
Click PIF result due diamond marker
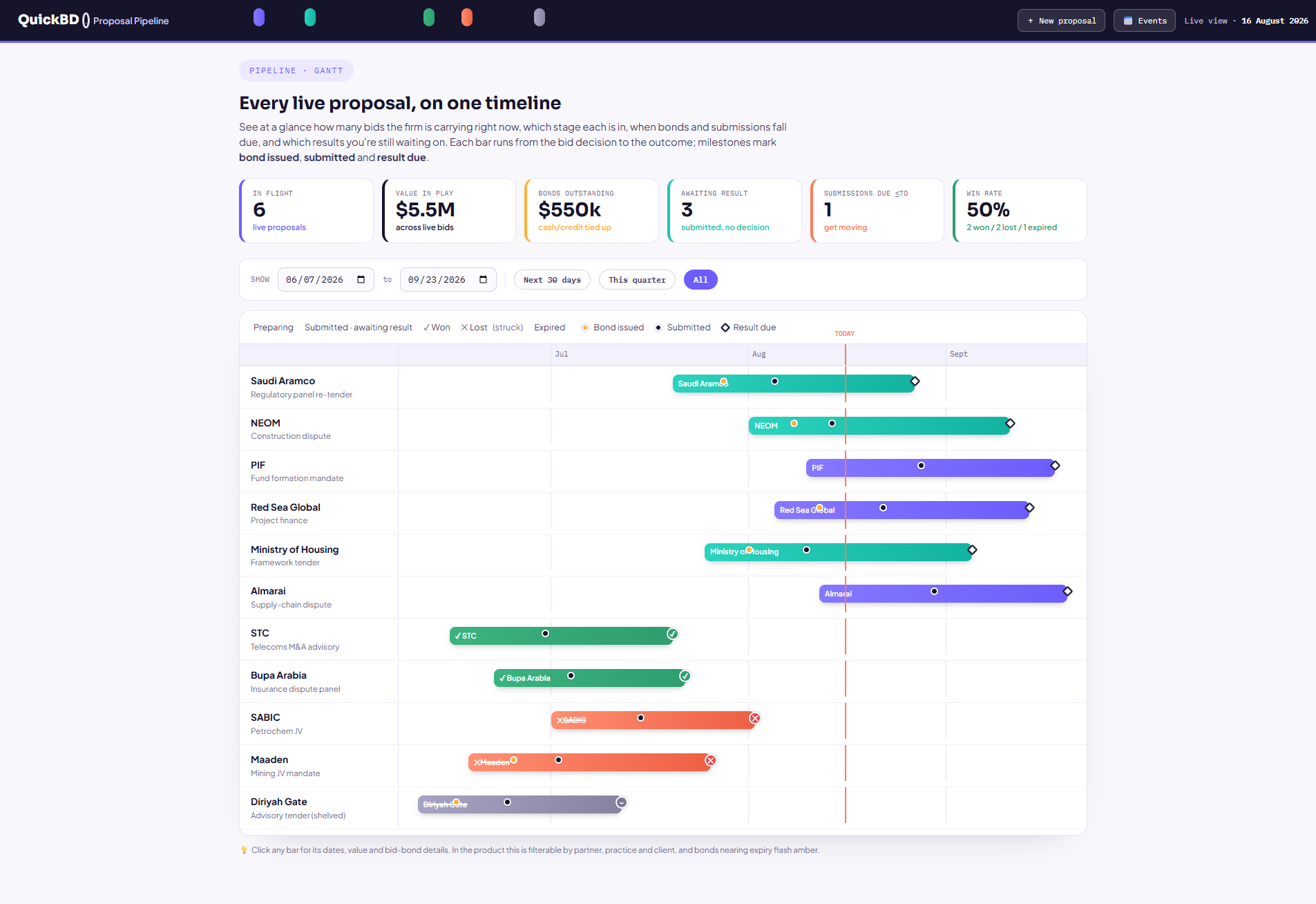tap(1055, 466)
